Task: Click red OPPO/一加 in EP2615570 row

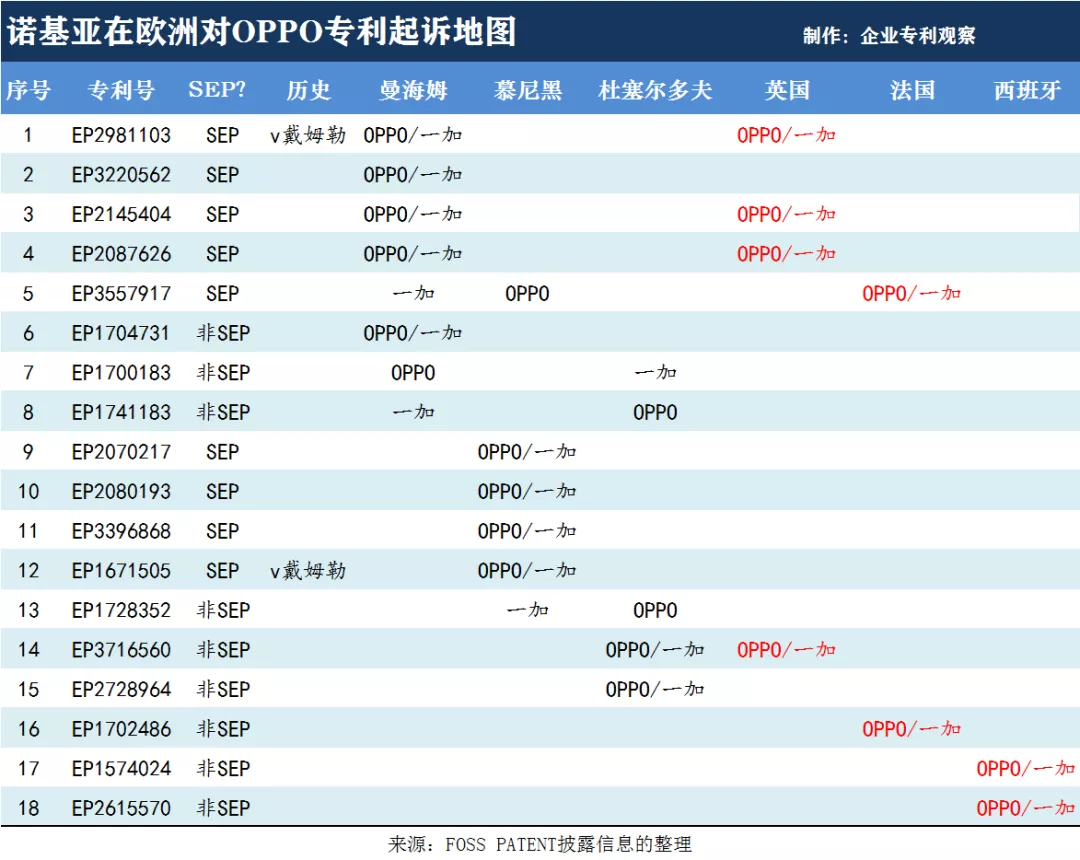Action: coord(1026,808)
